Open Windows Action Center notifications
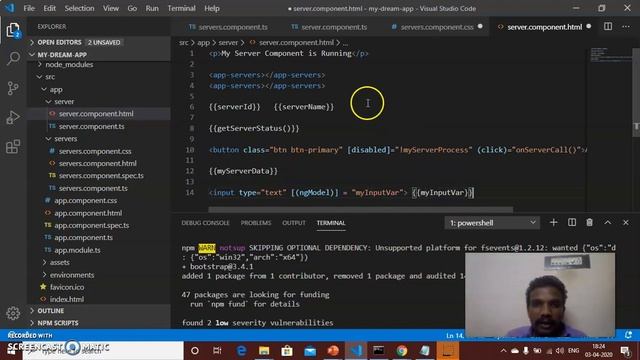This screenshot has height=360, width=640. (x=625, y=351)
